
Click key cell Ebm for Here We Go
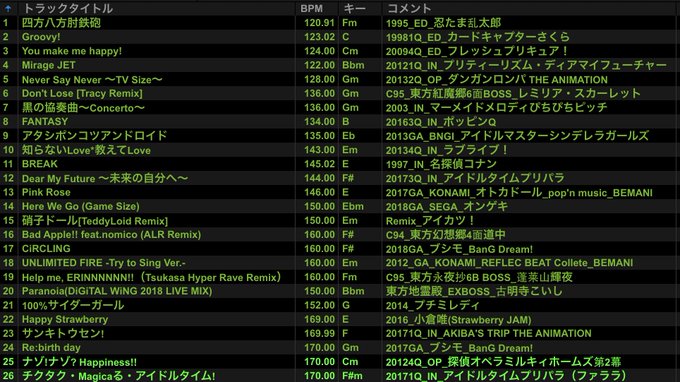(353, 206)
